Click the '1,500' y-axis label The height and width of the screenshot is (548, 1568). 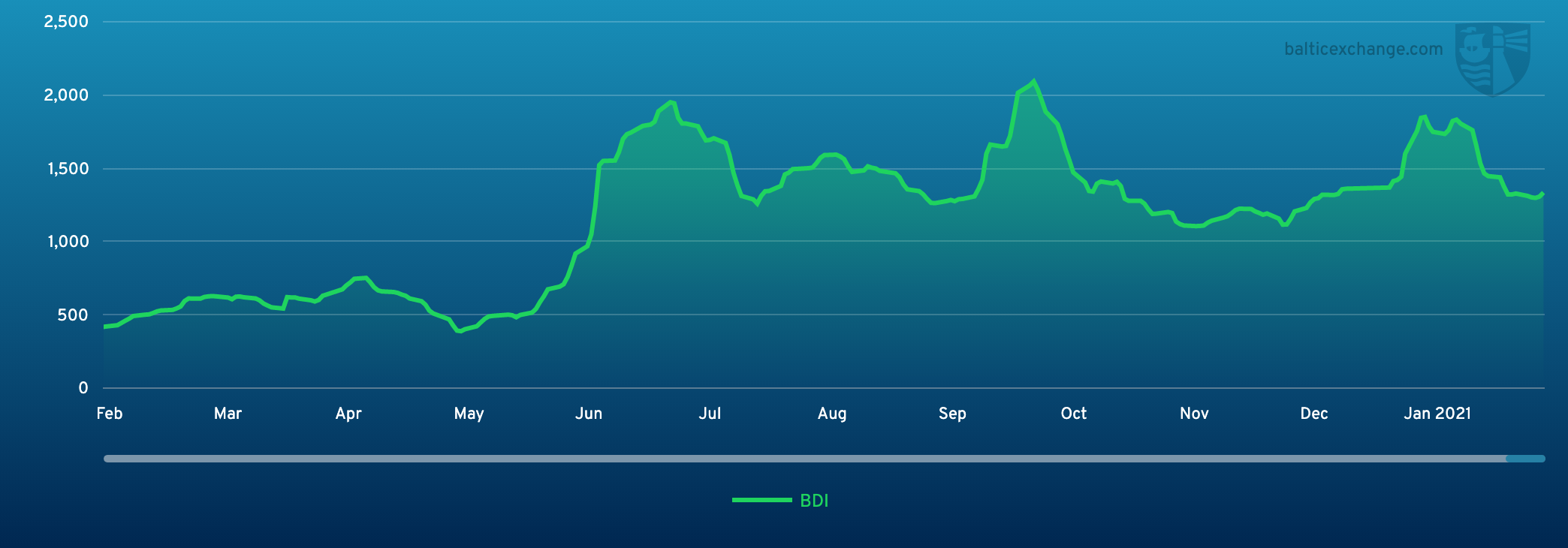[x=68, y=169]
